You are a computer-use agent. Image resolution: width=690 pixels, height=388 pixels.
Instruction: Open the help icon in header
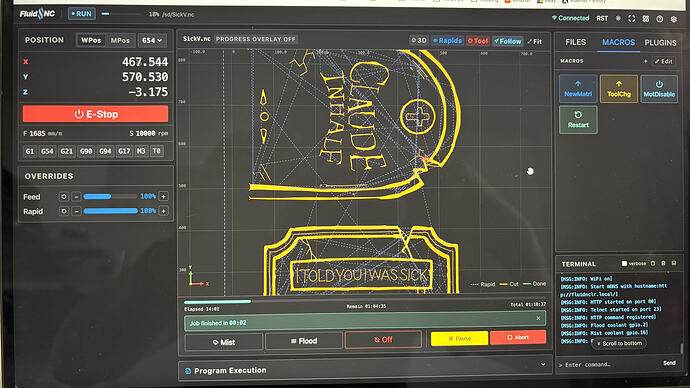click(660, 19)
